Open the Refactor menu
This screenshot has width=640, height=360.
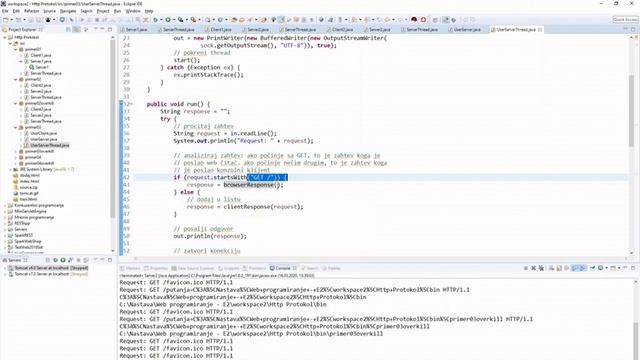tap(31, 11)
